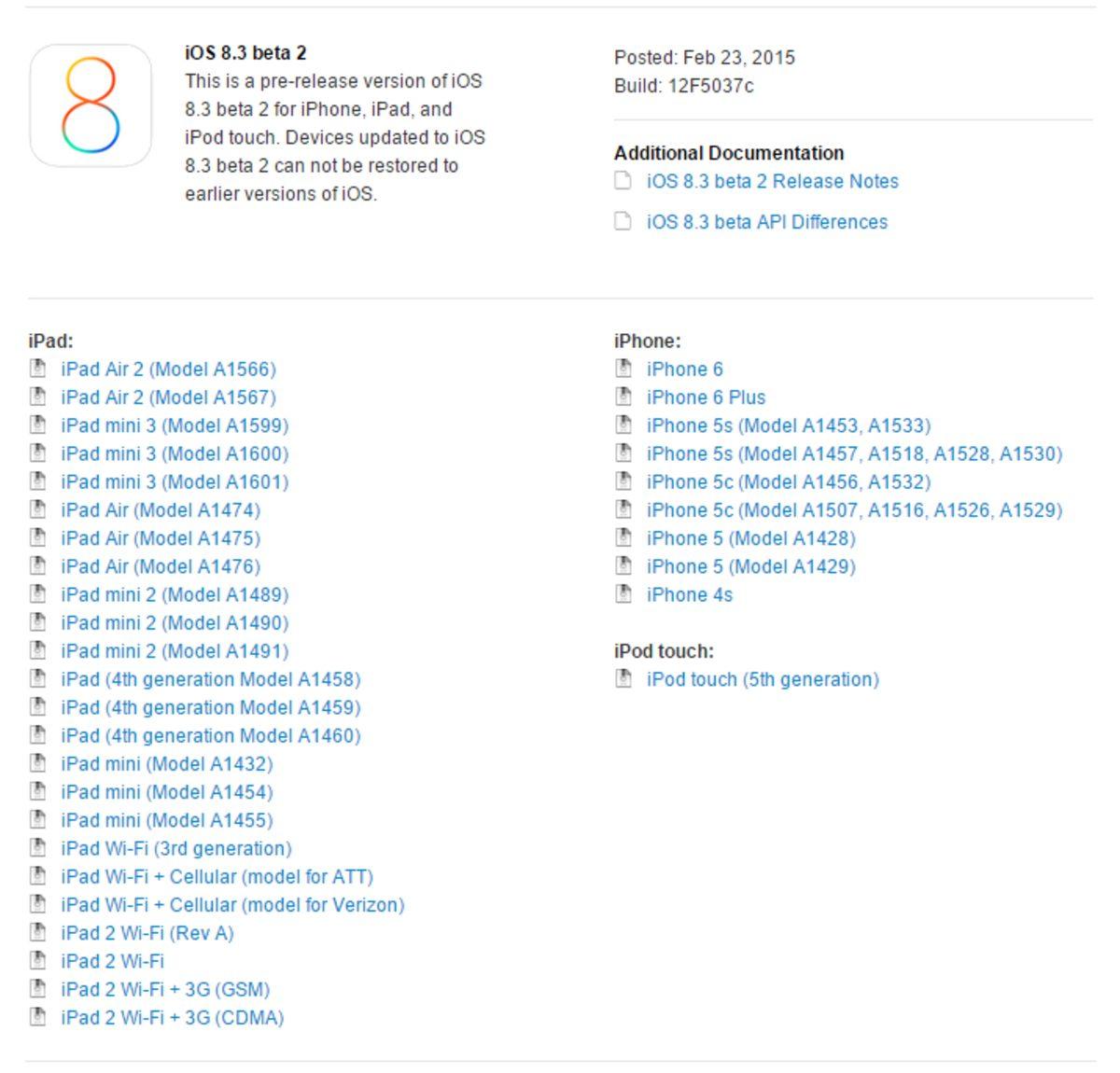Click the download icon next to iPod touch (5th generation)

[623, 679]
